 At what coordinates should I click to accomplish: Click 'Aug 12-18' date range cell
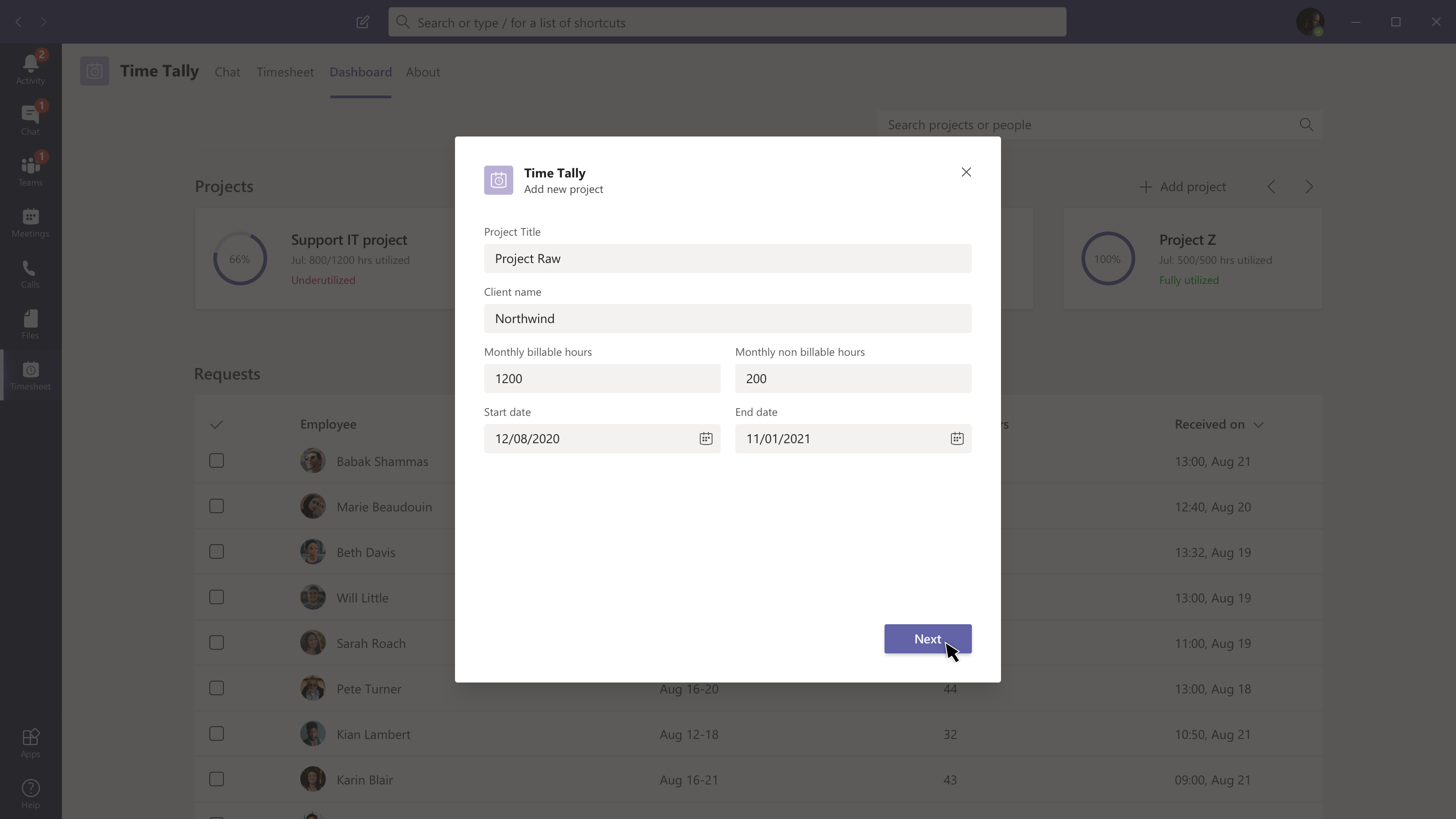(689, 734)
